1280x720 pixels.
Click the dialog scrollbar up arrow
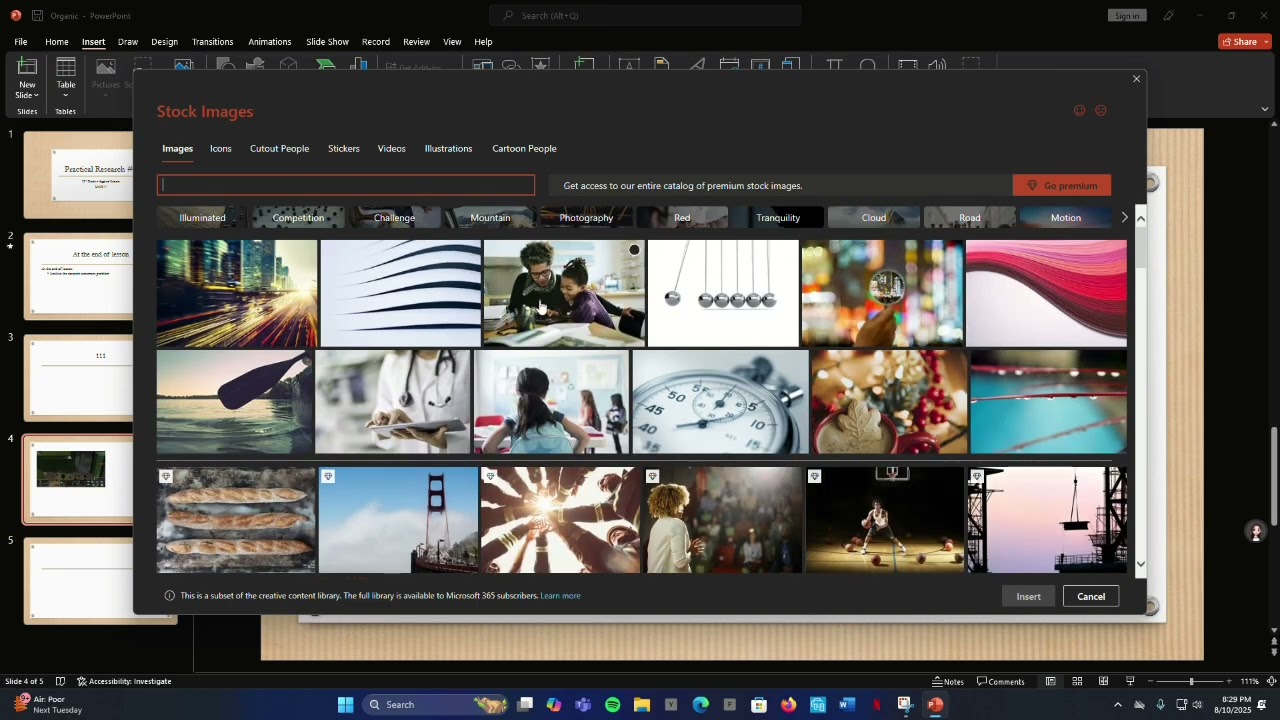coord(1141,217)
